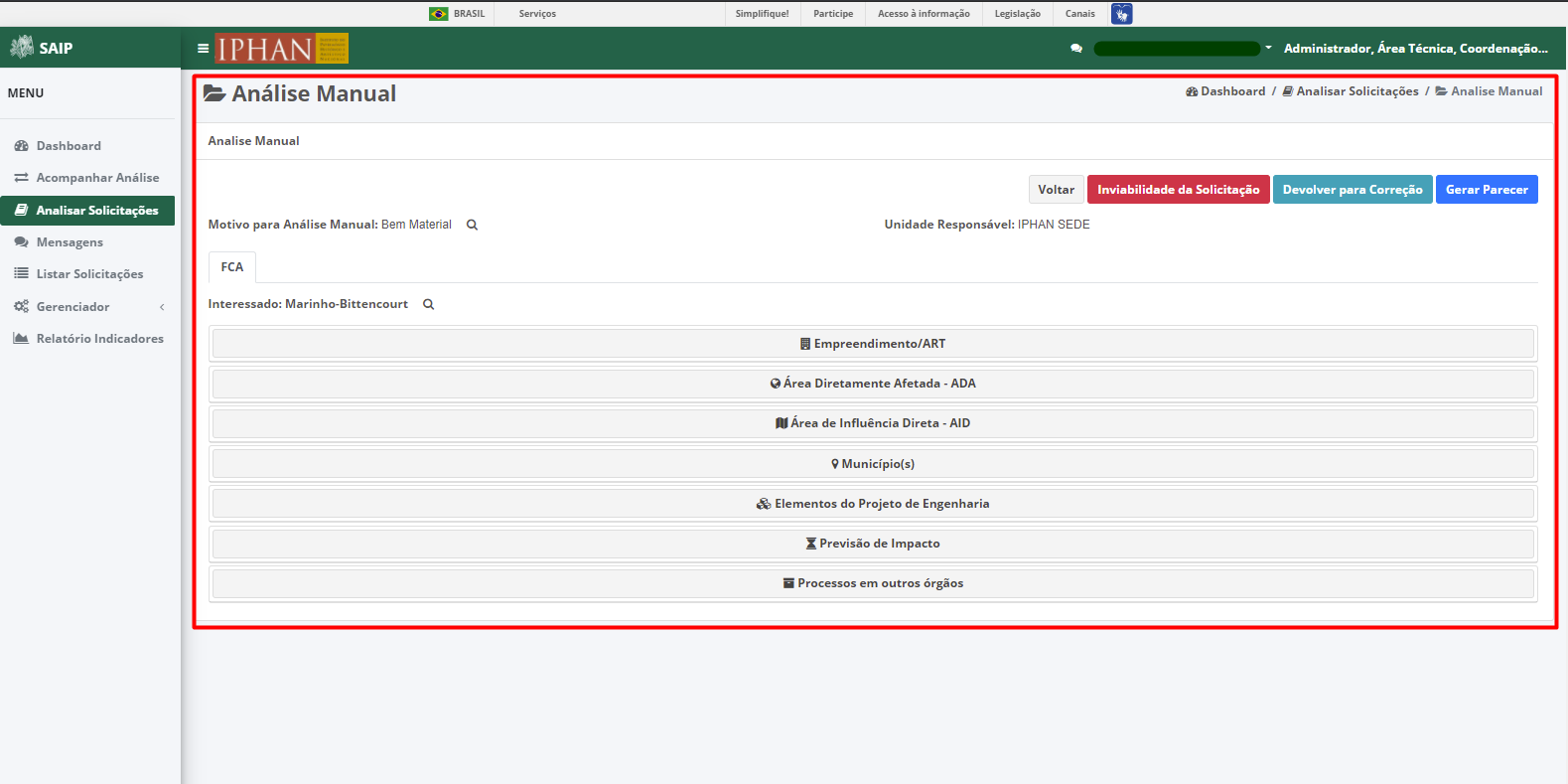
Task: Open the user account dropdown caret
Action: click(1268, 48)
